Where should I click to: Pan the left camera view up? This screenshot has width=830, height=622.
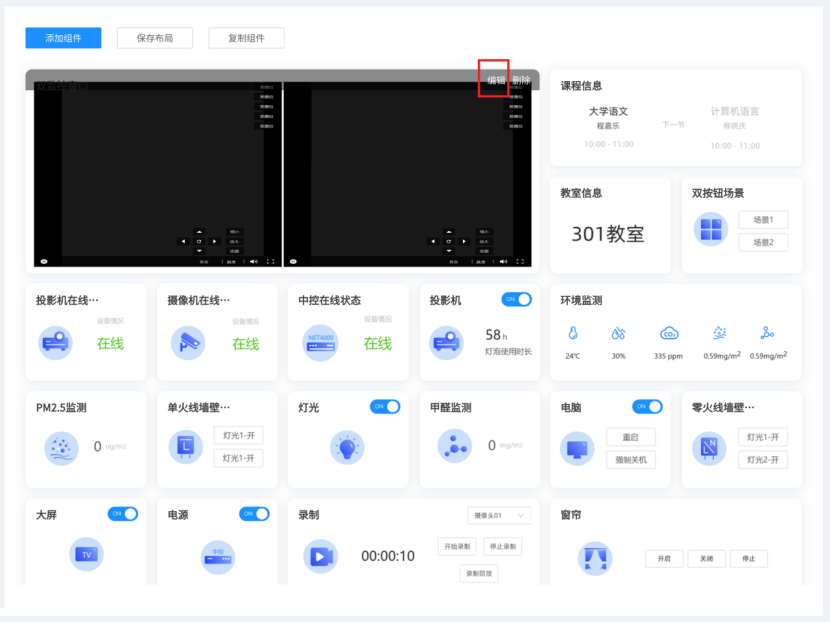tap(199, 232)
